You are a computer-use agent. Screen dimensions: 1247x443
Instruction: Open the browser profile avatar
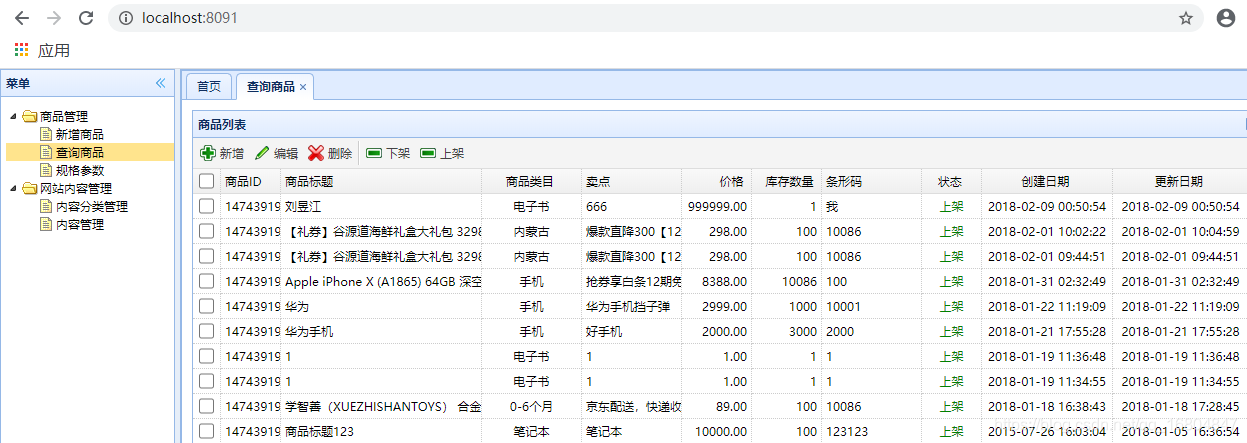click(x=1225, y=18)
